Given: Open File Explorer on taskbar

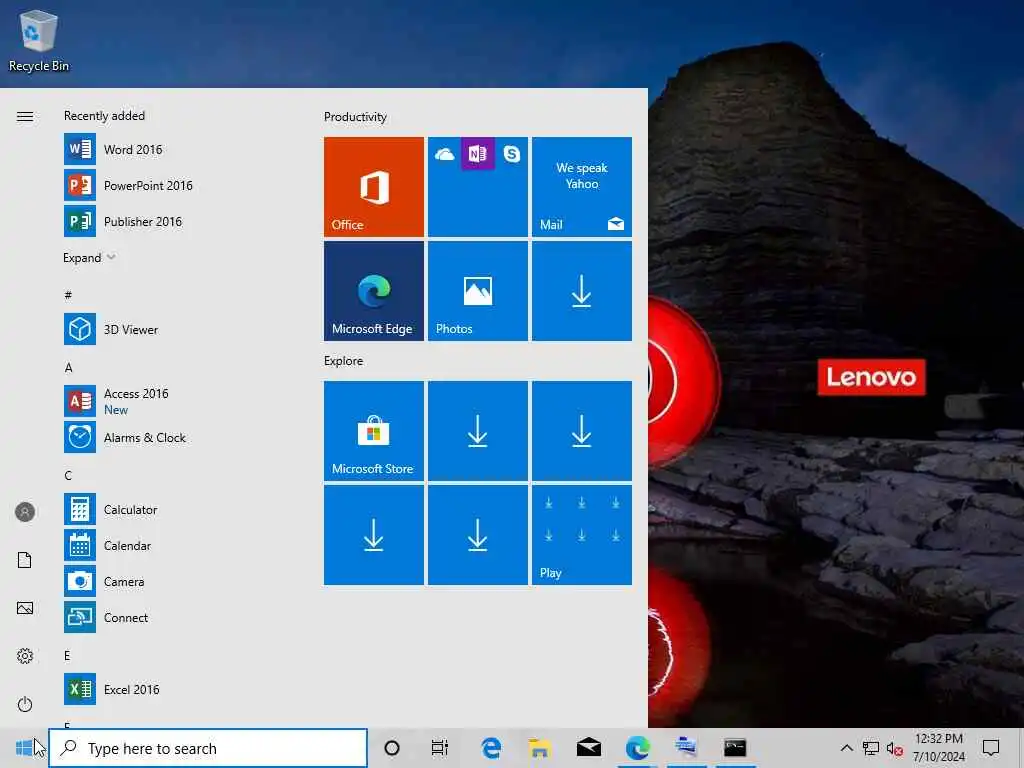Looking at the screenshot, I should (x=539, y=748).
